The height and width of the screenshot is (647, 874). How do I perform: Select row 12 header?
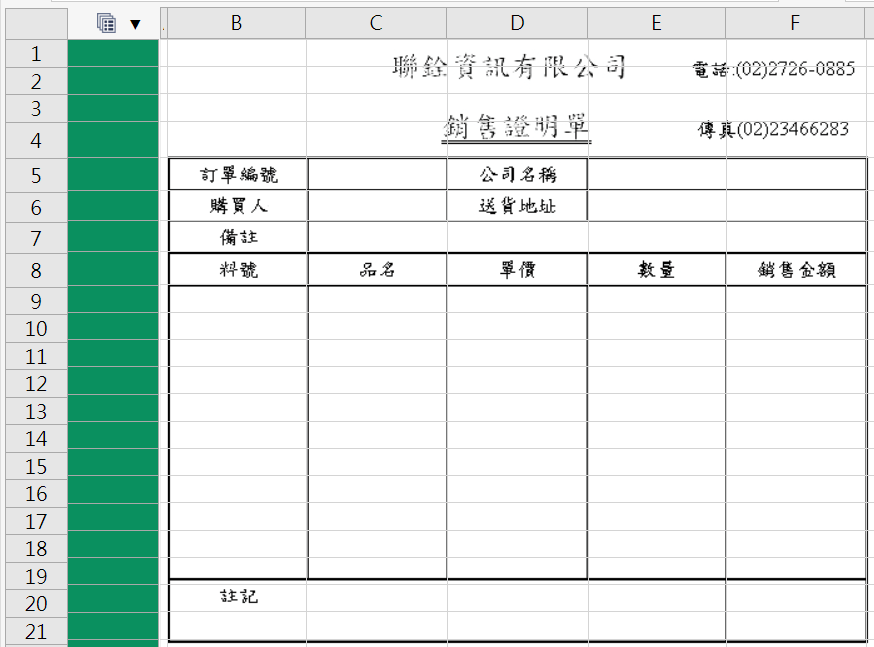[x=36, y=383]
